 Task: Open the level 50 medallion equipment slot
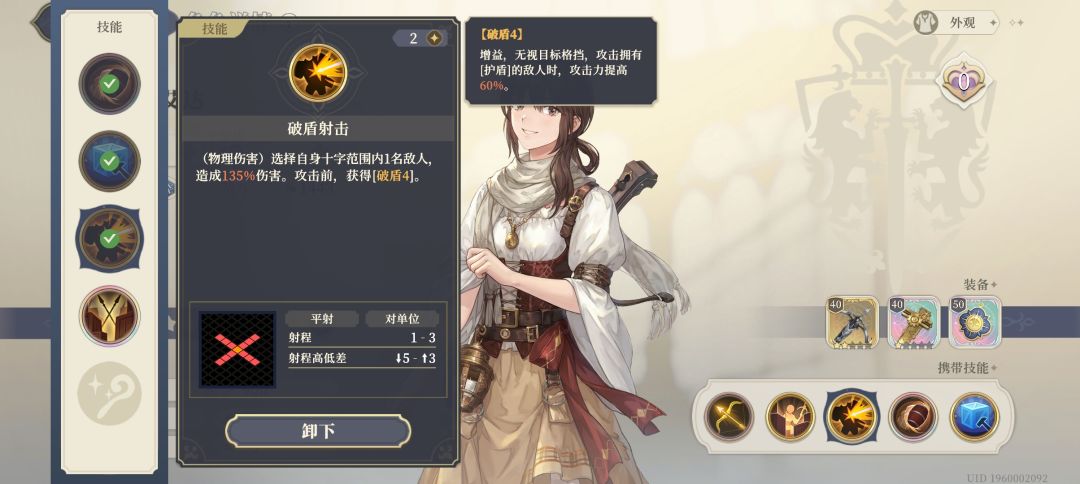point(975,322)
